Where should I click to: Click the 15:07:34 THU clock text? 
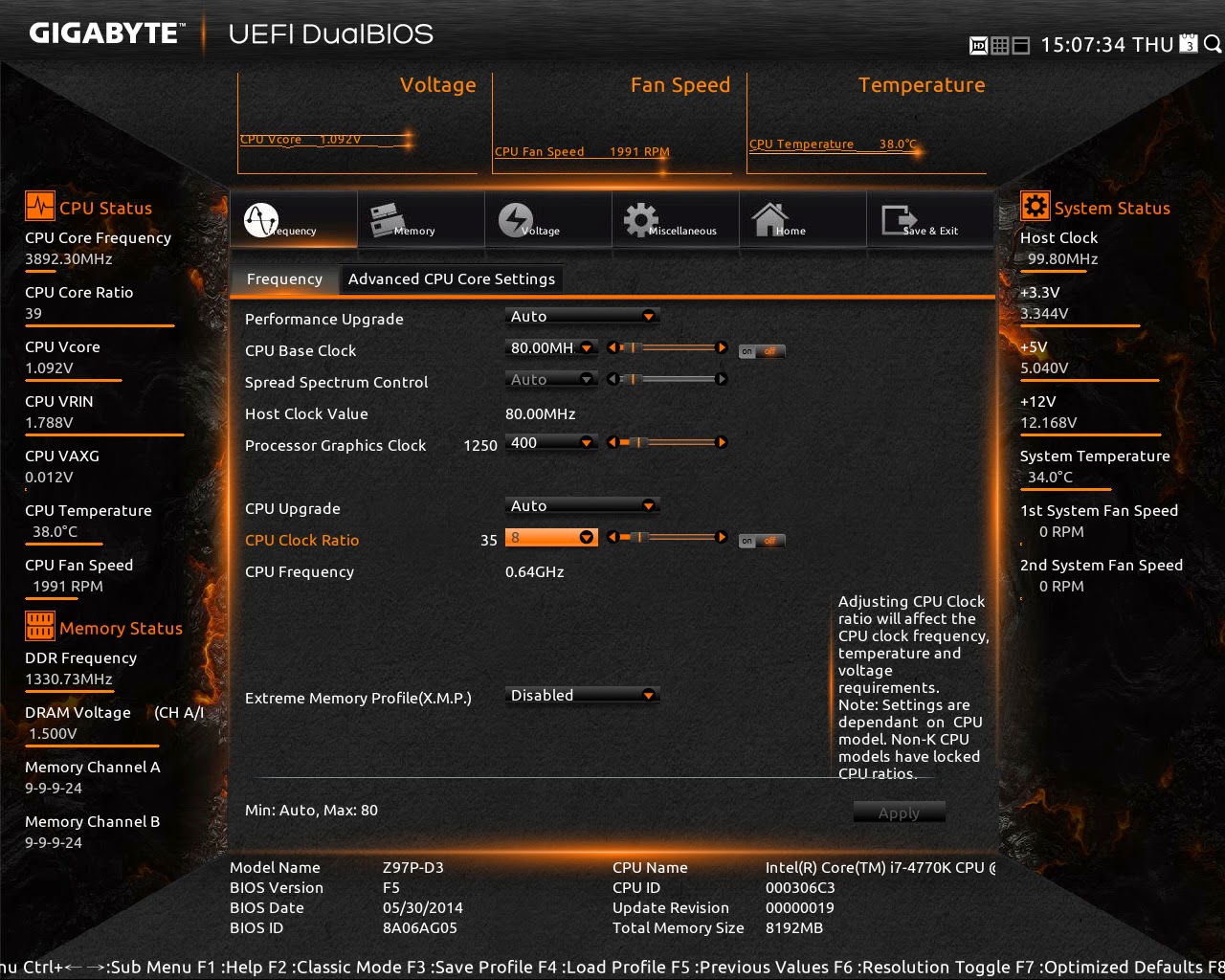[x=1107, y=45]
